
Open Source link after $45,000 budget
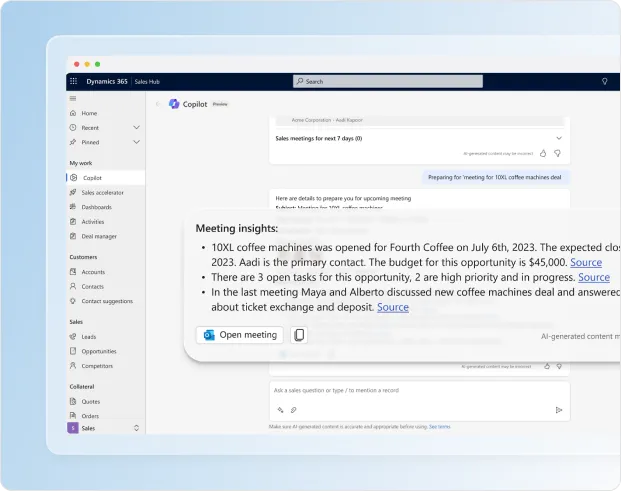586,262
